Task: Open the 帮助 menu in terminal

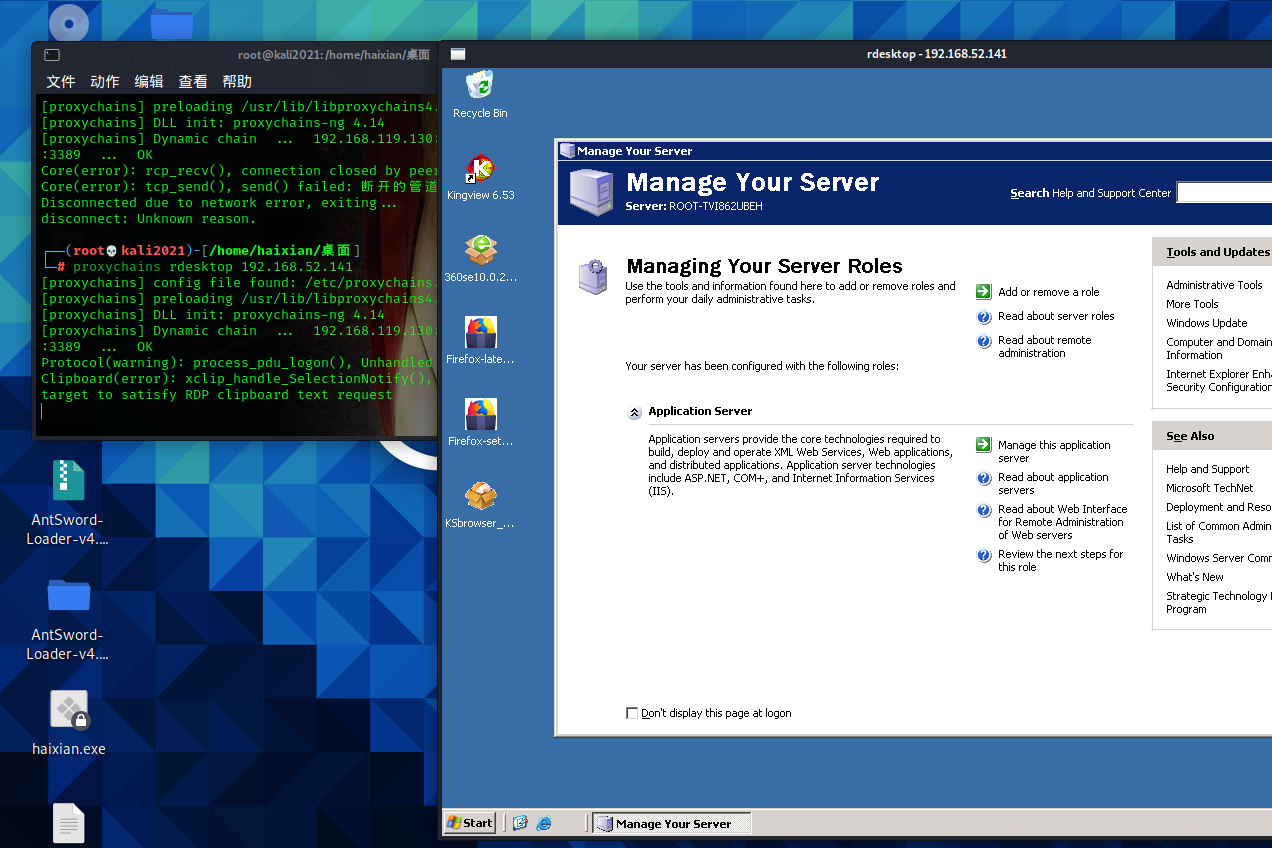Action: point(237,82)
